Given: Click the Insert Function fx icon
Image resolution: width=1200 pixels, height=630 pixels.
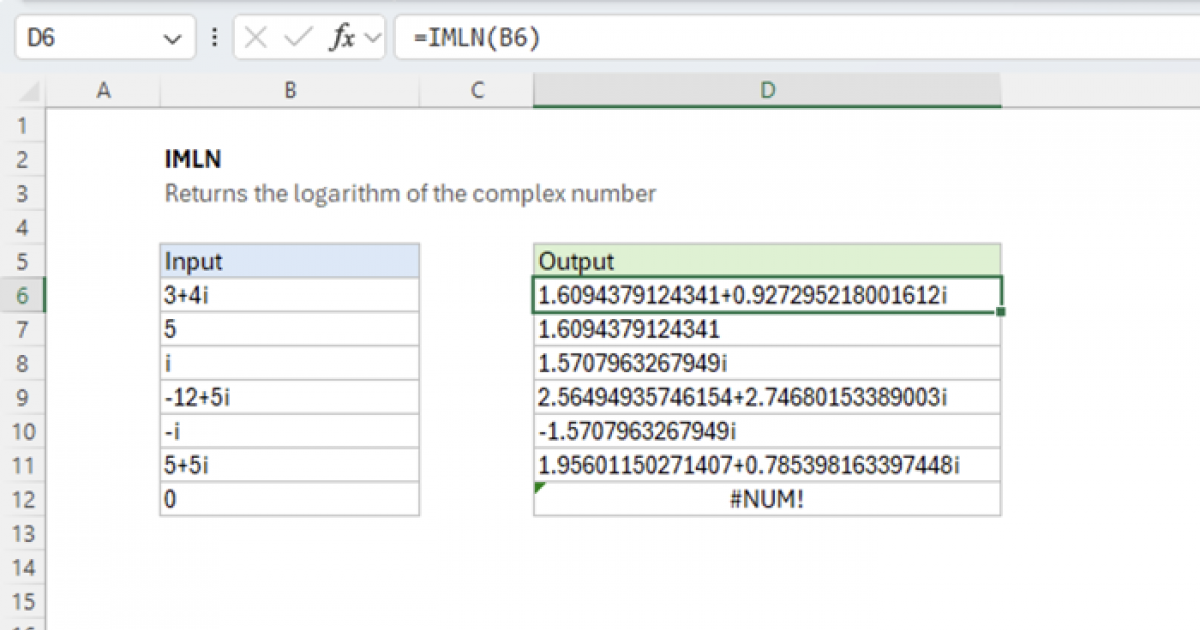Looking at the screenshot, I should [343, 37].
